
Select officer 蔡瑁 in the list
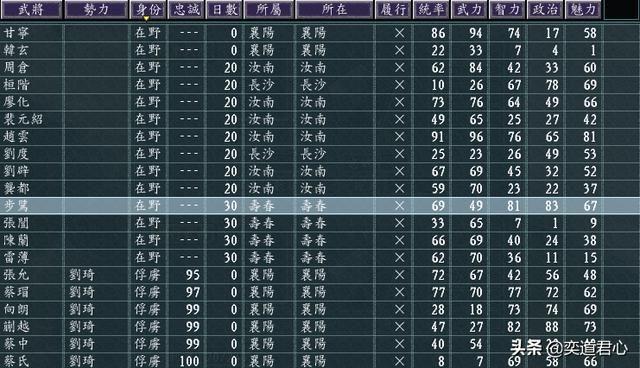(x=16, y=292)
